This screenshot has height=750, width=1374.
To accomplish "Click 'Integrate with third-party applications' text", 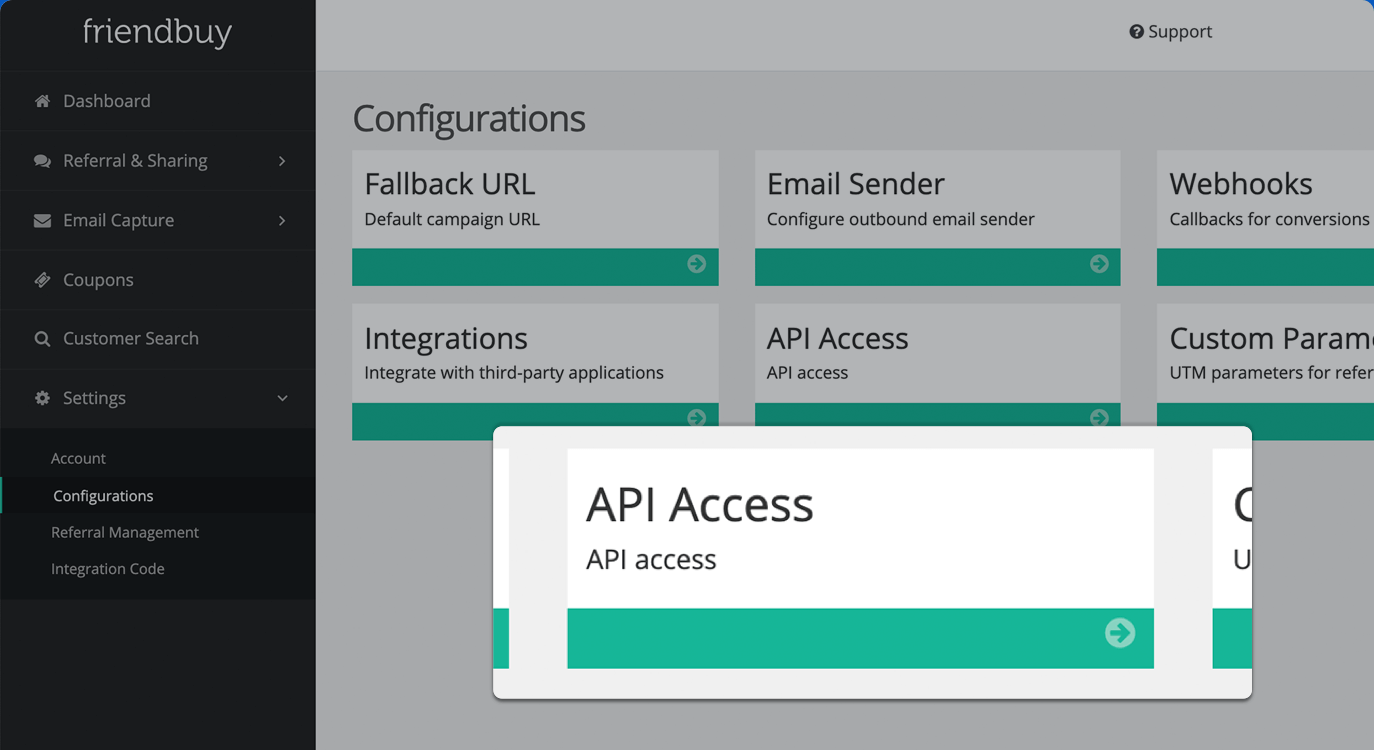I will pos(514,373).
